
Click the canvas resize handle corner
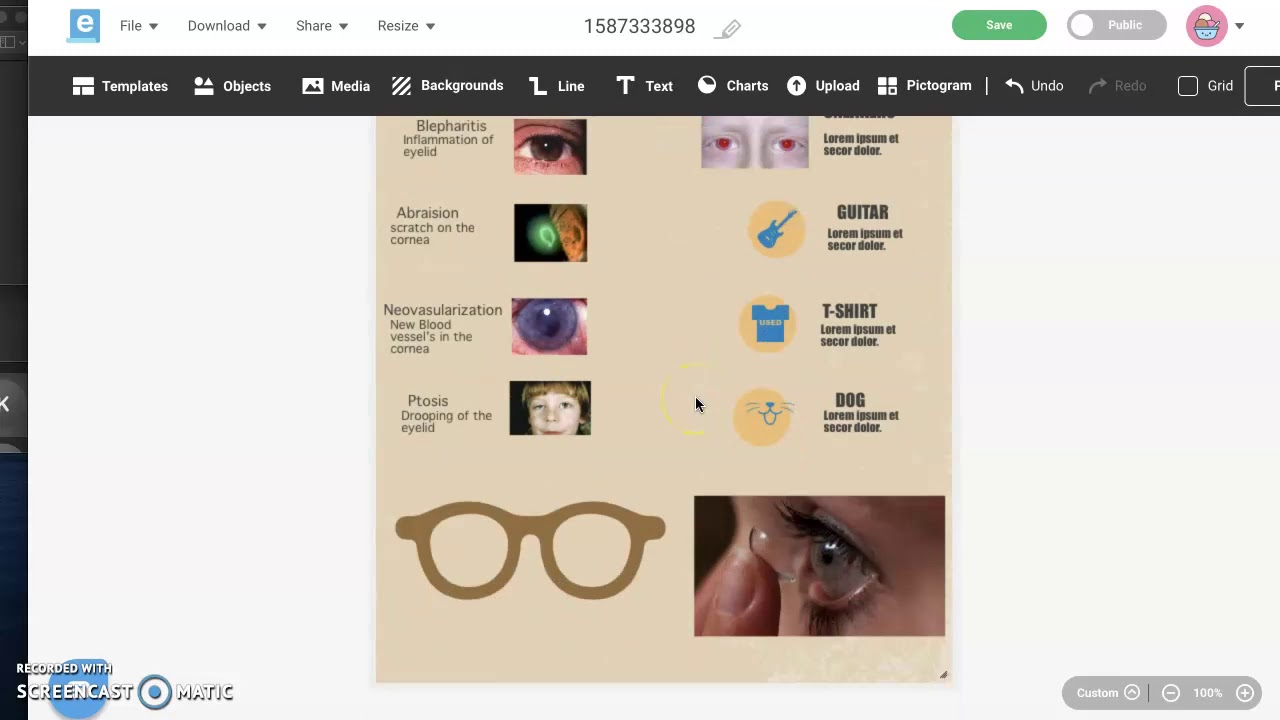pos(943,675)
